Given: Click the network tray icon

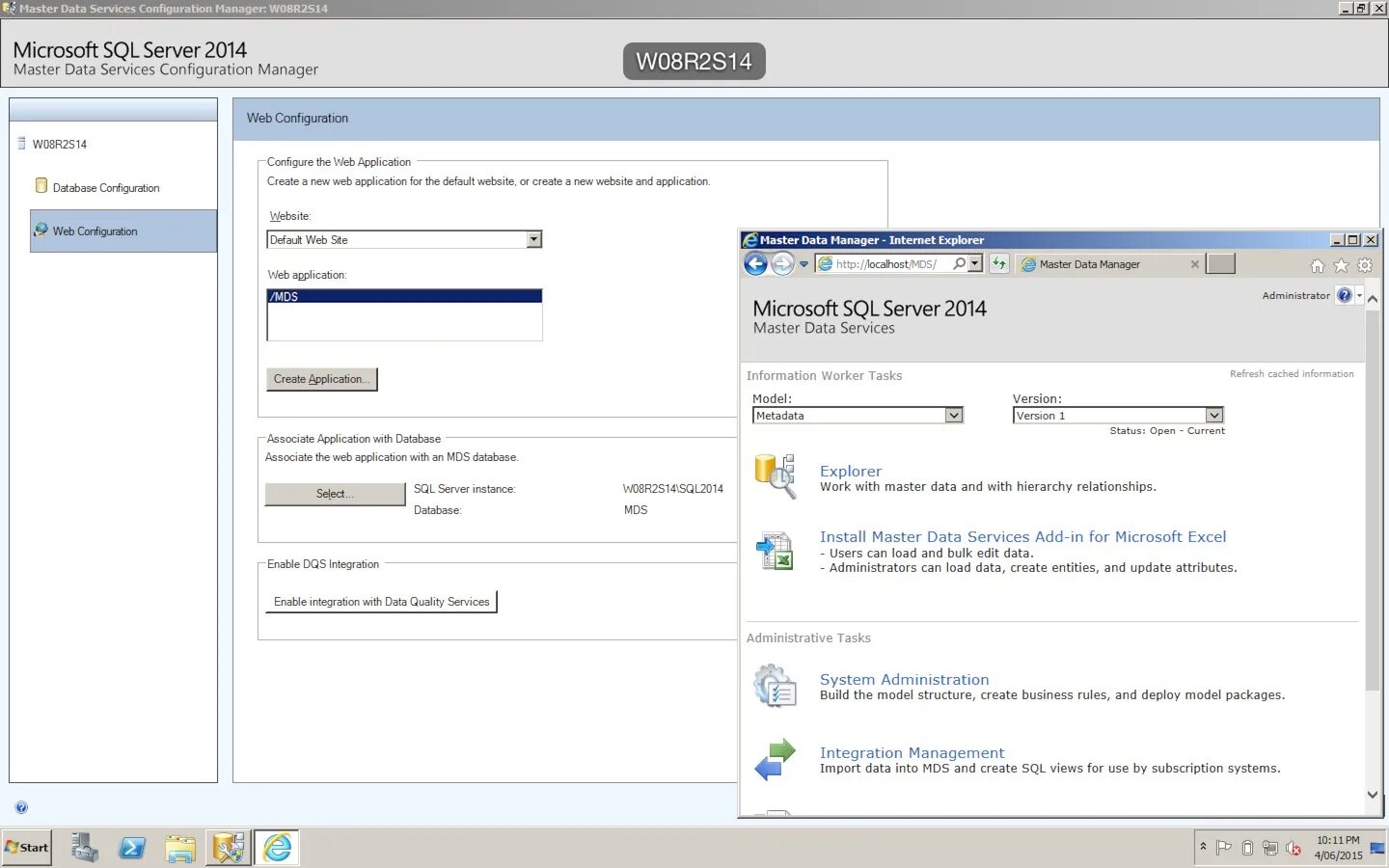Looking at the screenshot, I should 1270,848.
